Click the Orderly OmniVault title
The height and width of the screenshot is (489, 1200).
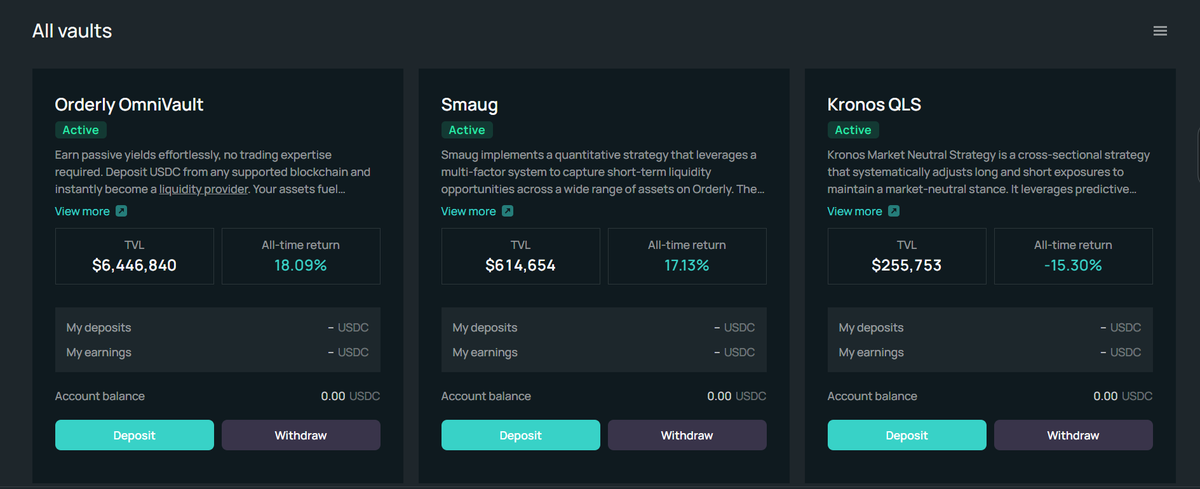tap(130, 104)
